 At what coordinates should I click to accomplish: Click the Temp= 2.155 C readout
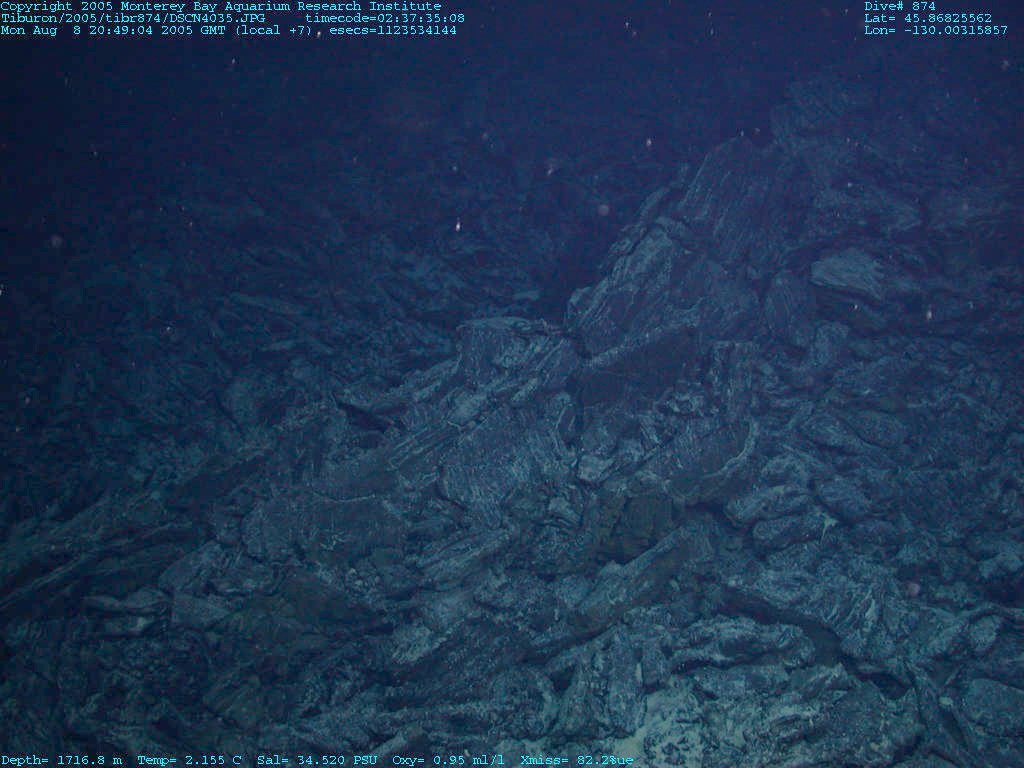(x=189, y=760)
